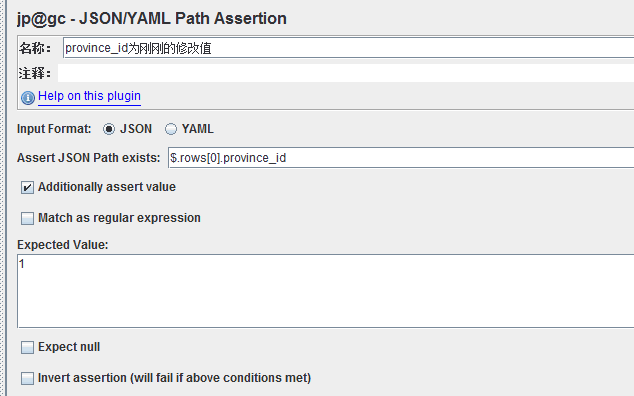634x396 pixels.
Task: Click the empty 注释 comment field
Action: click(346, 73)
